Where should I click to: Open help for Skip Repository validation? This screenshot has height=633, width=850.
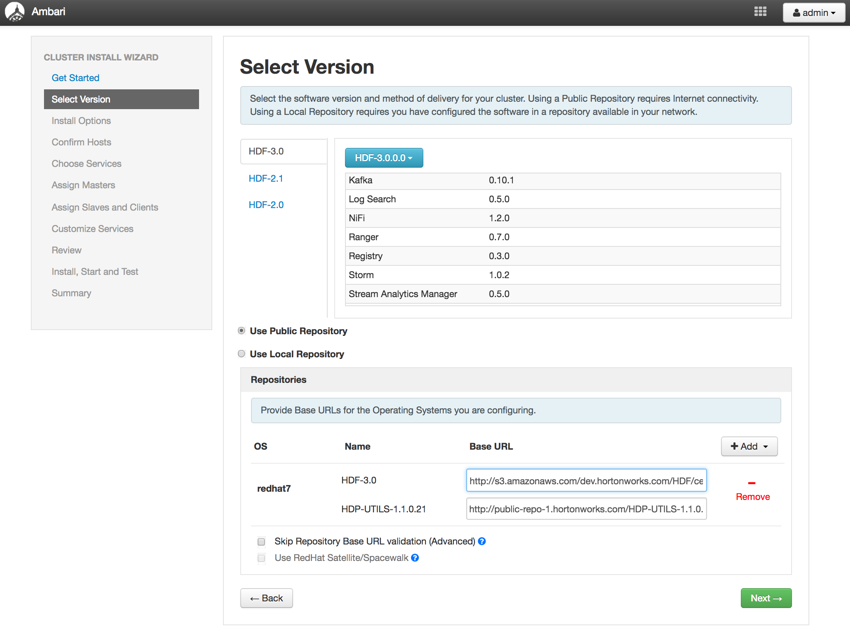pos(482,541)
